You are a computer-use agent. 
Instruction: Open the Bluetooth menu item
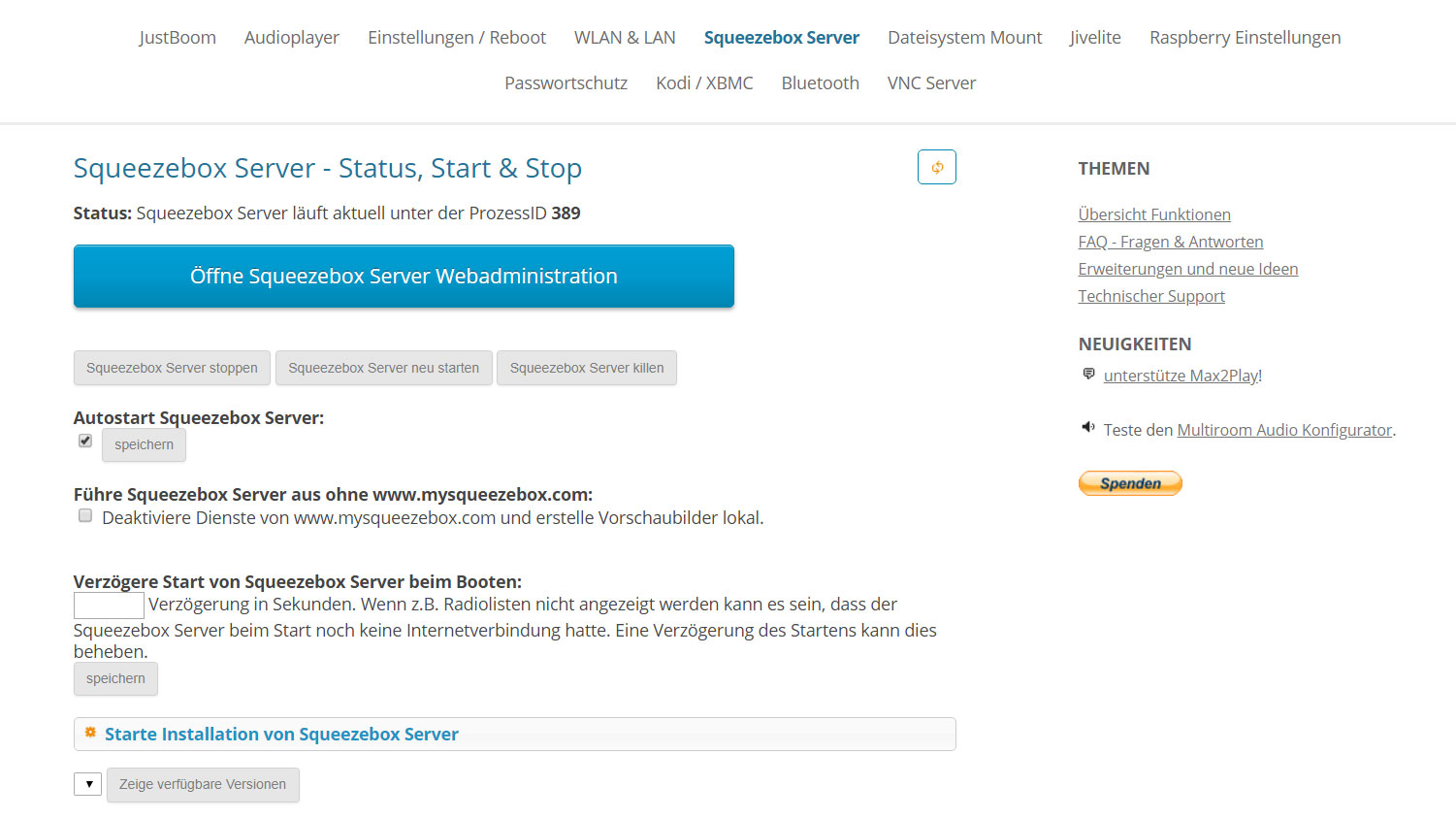click(x=821, y=83)
